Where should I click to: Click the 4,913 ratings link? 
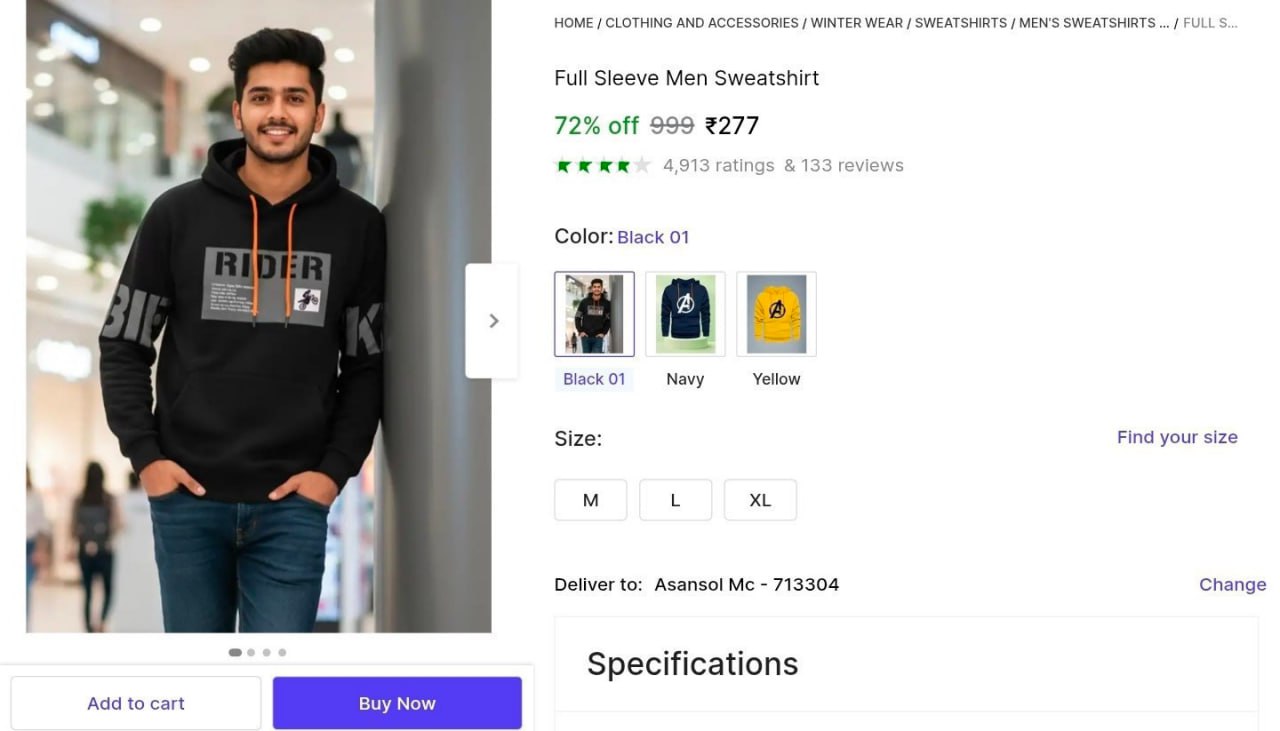(718, 164)
